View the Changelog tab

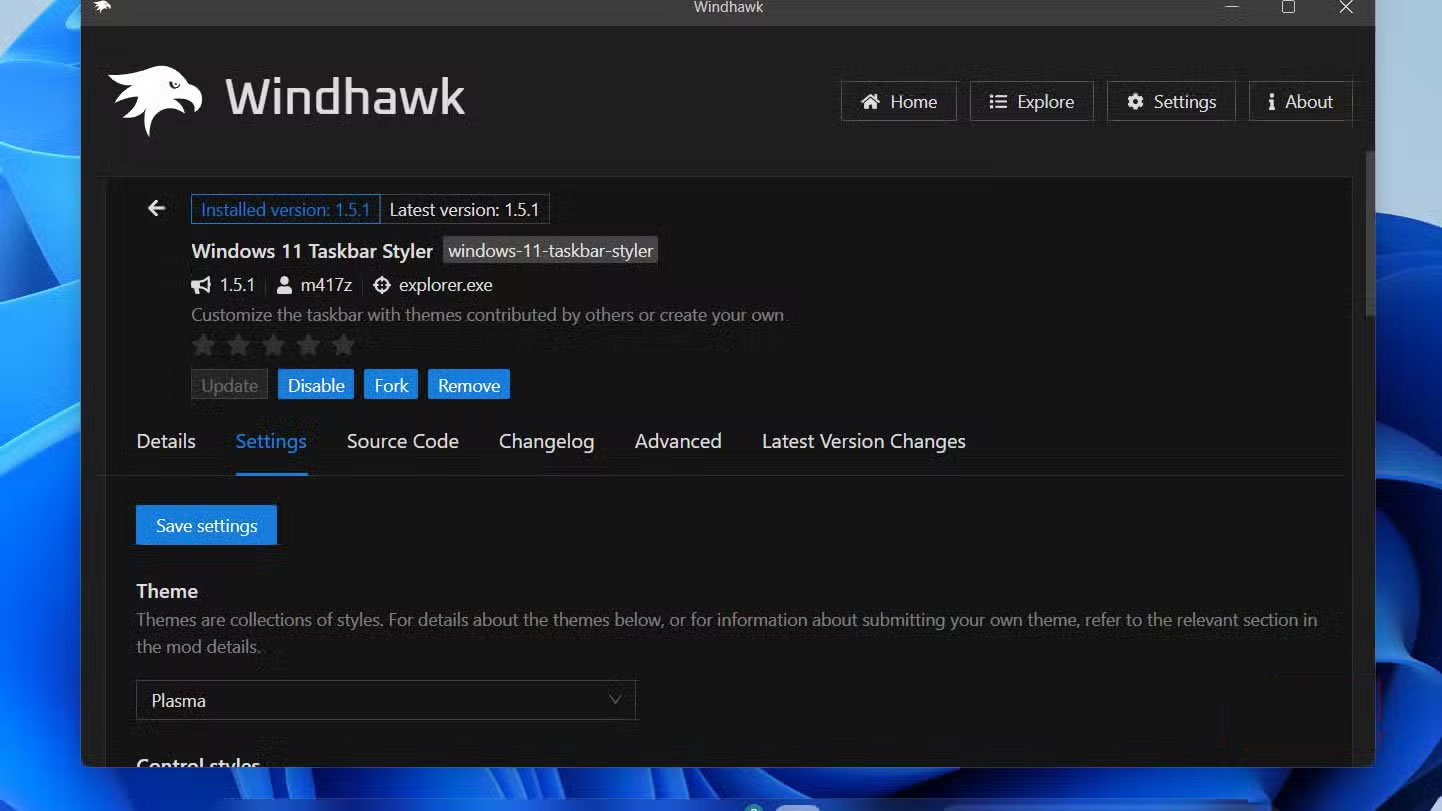546,441
